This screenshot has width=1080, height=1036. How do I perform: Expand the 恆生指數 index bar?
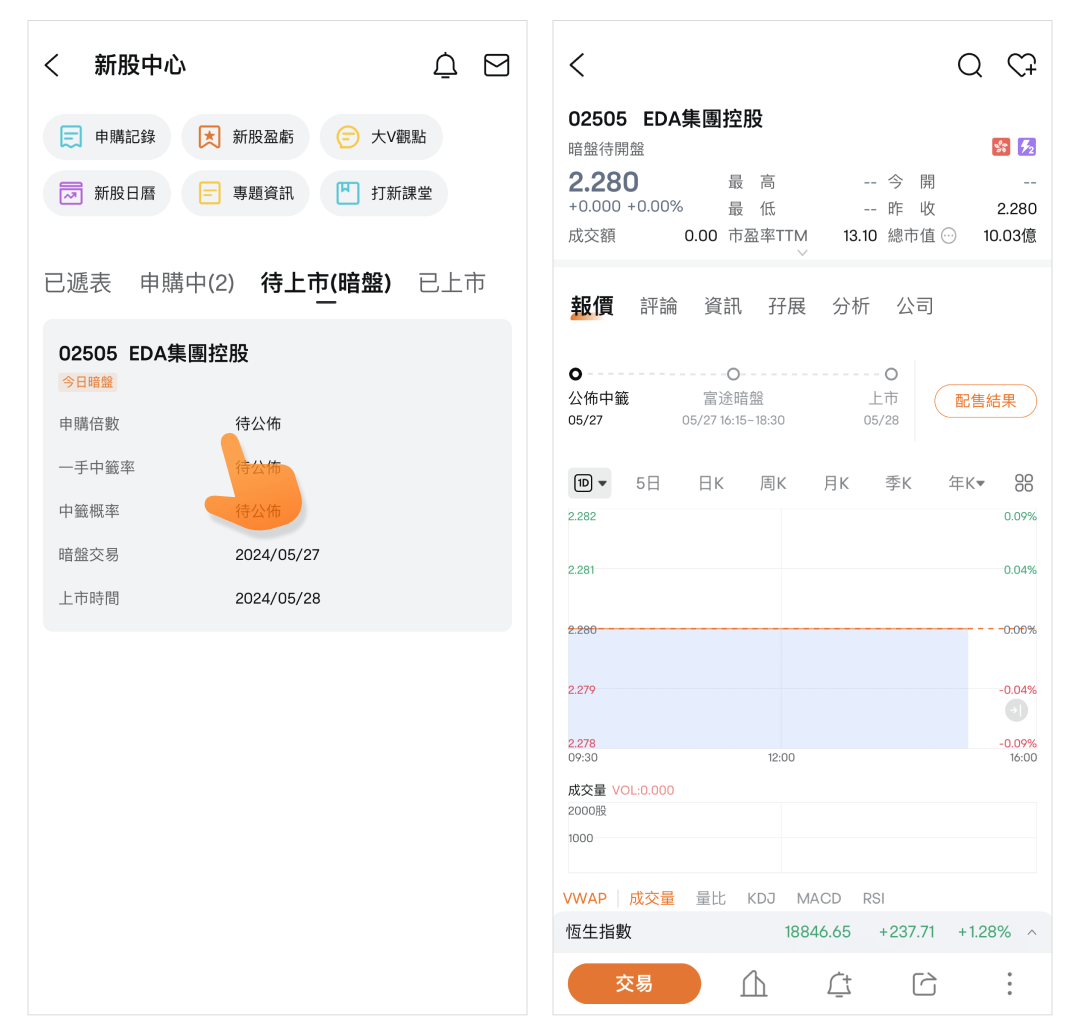[x=1031, y=932]
